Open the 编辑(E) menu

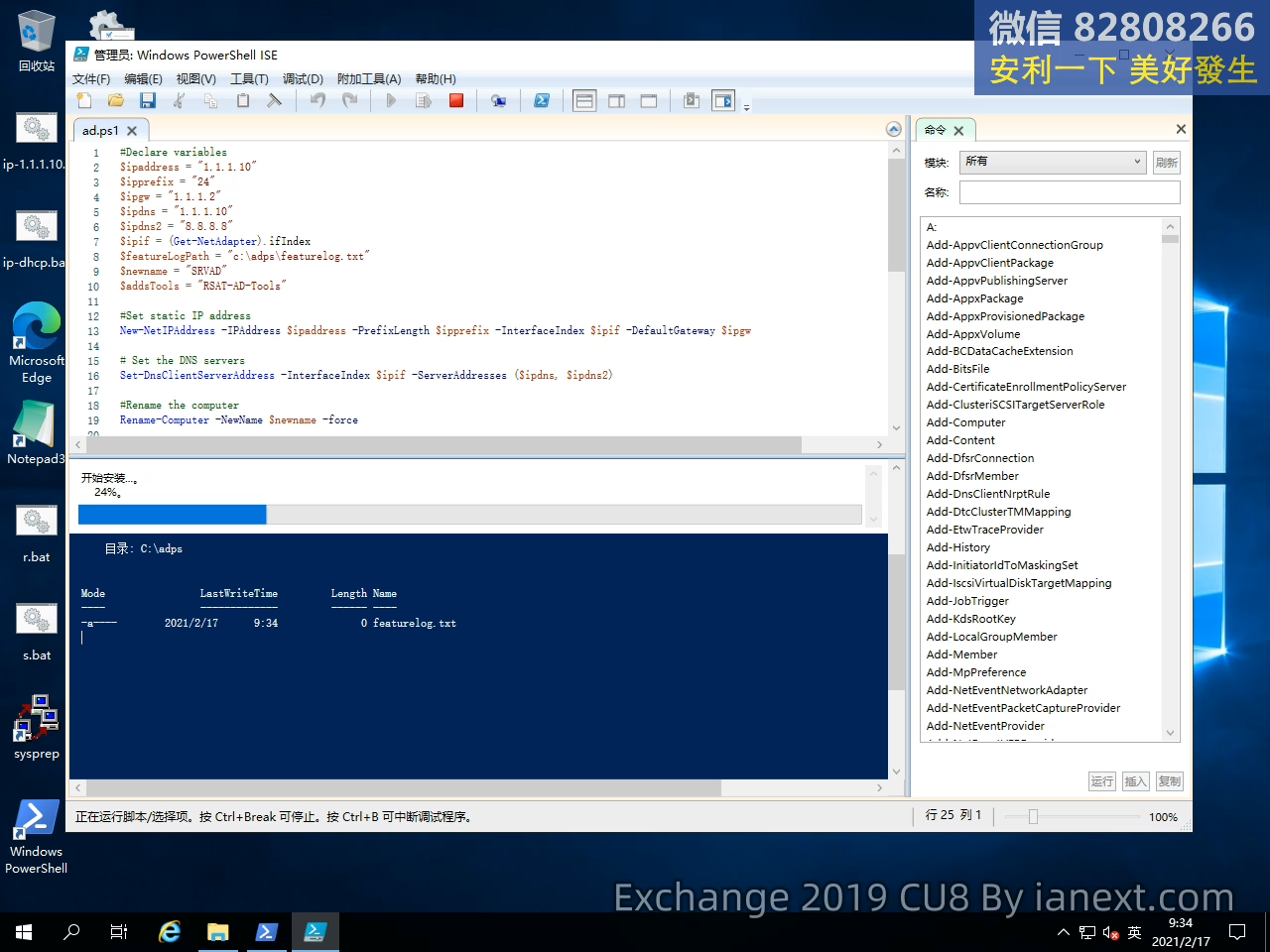point(143,79)
